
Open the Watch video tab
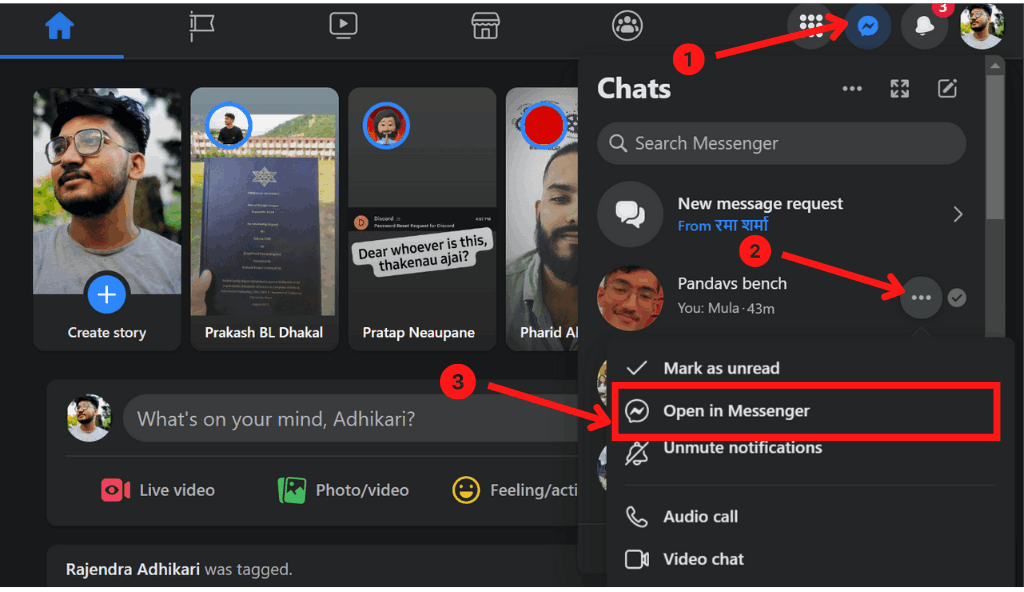pyautogui.click(x=344, y=25)
